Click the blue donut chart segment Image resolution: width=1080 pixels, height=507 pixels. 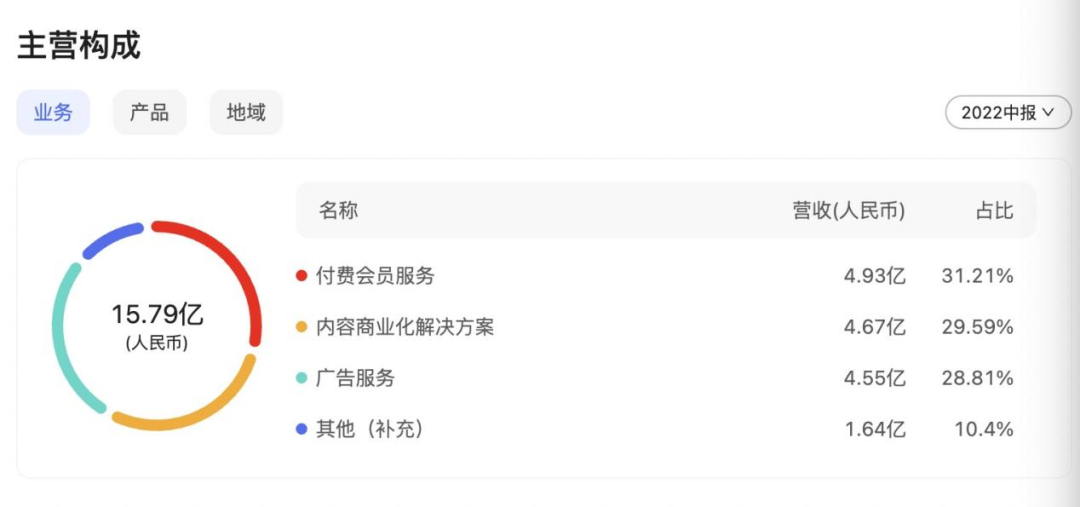point(110,237)
